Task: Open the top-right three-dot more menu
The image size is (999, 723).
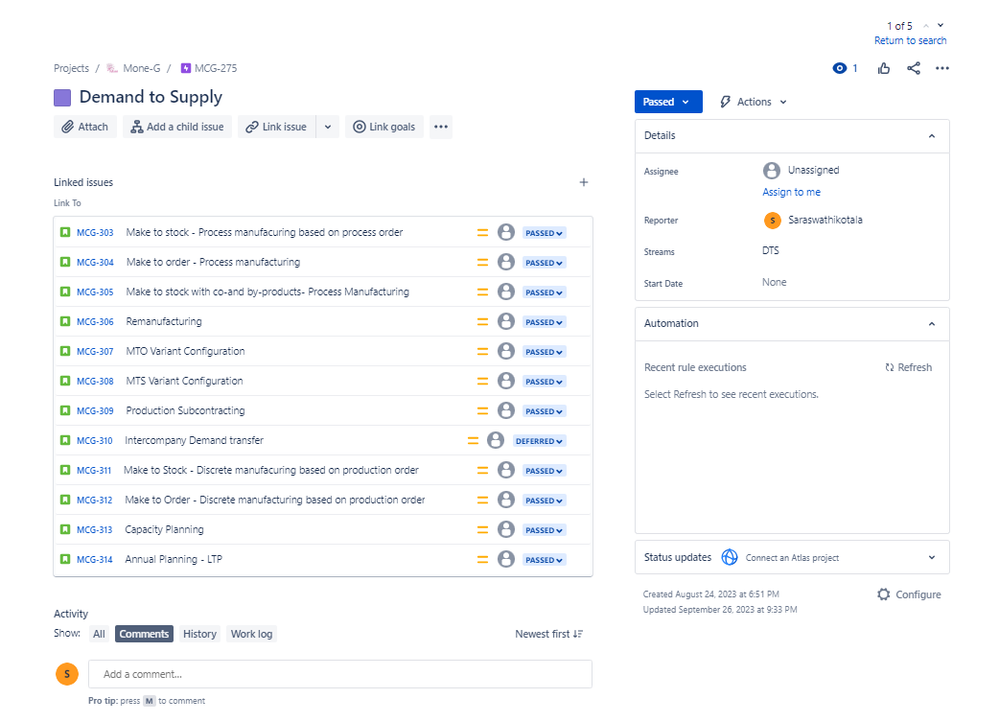Action: click(942, 68)
